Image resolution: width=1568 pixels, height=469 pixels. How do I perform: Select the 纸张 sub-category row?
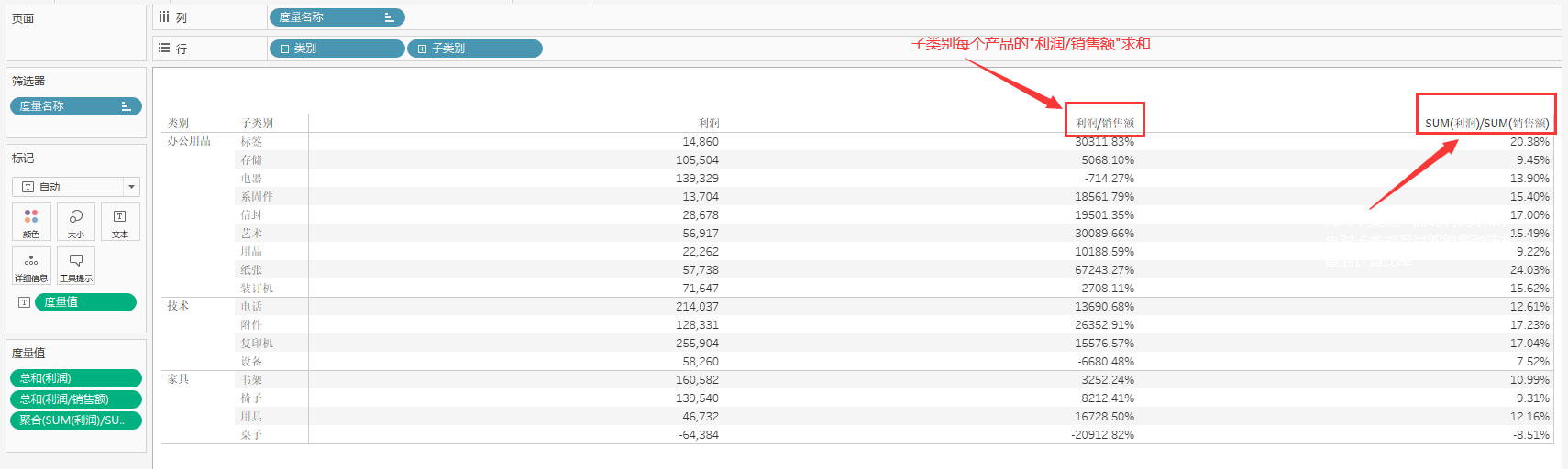coord(251,270)
